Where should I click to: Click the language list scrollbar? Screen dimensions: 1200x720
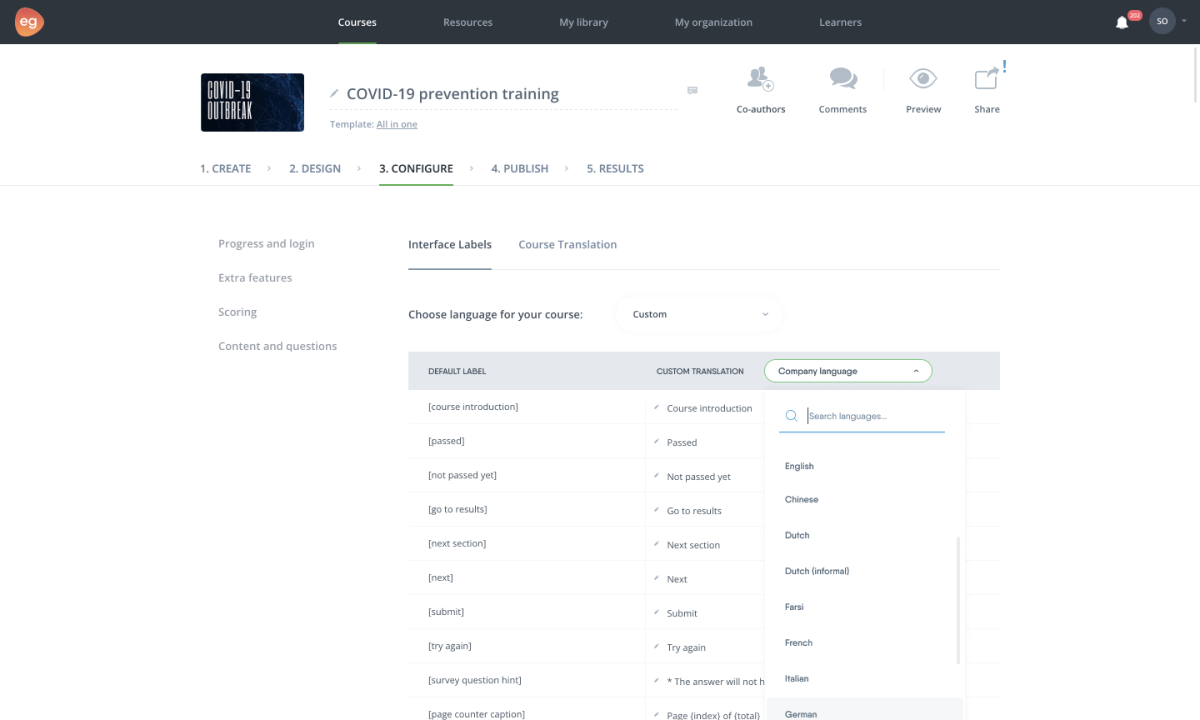click(x=958, y=600)
